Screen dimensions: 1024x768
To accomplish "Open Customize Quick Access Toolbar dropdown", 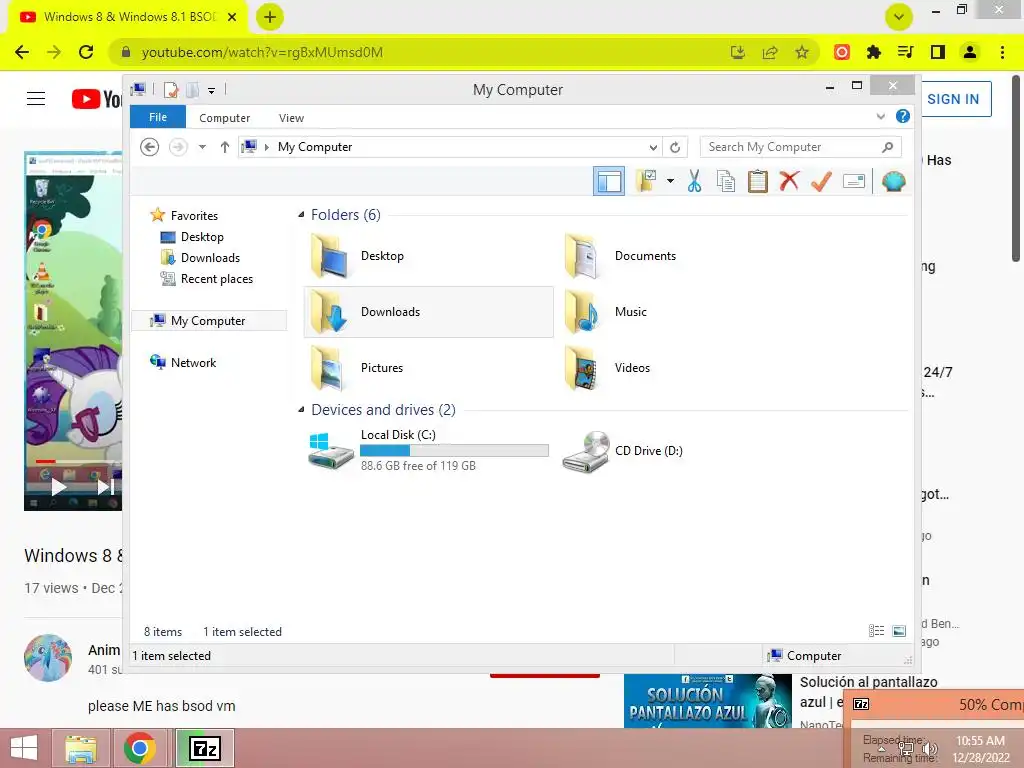I will [212, 91].
